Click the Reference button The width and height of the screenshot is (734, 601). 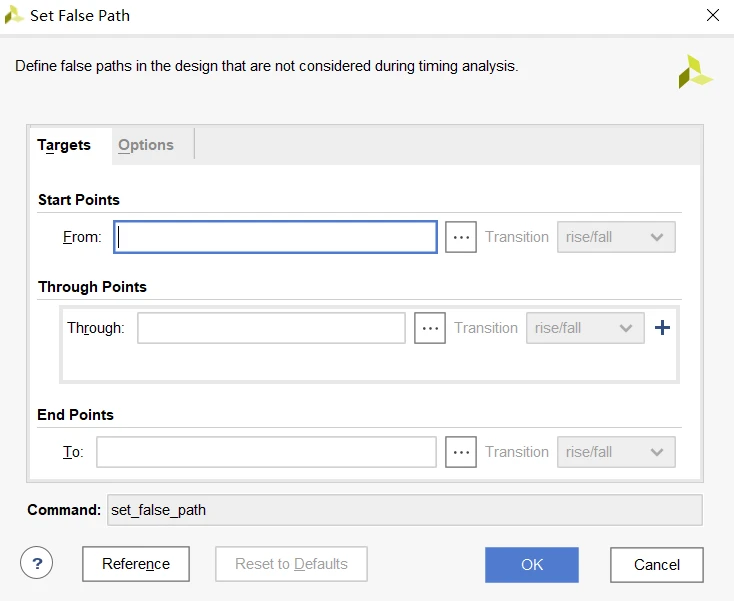[x=136, y=564]
